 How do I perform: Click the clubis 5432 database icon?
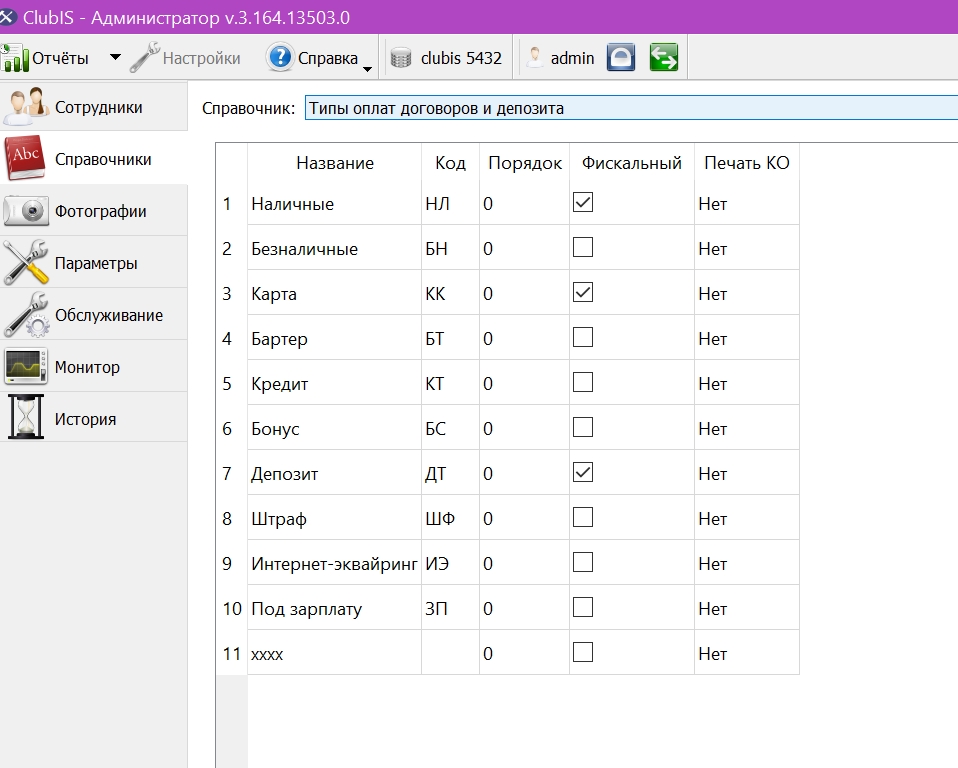(x=401, y=58)
